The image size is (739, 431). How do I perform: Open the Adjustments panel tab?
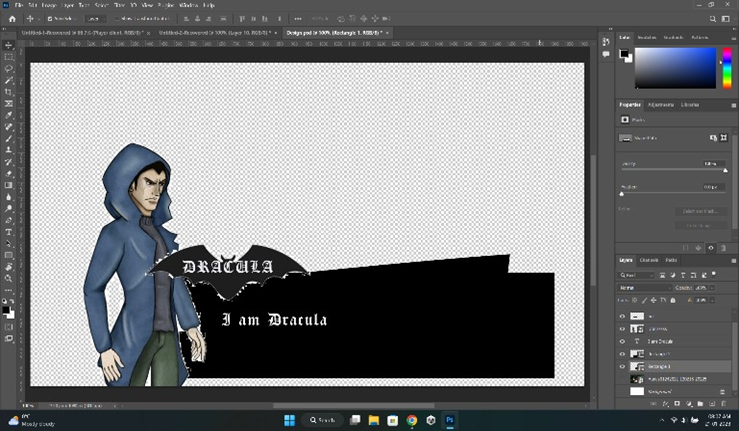point(660,105)
